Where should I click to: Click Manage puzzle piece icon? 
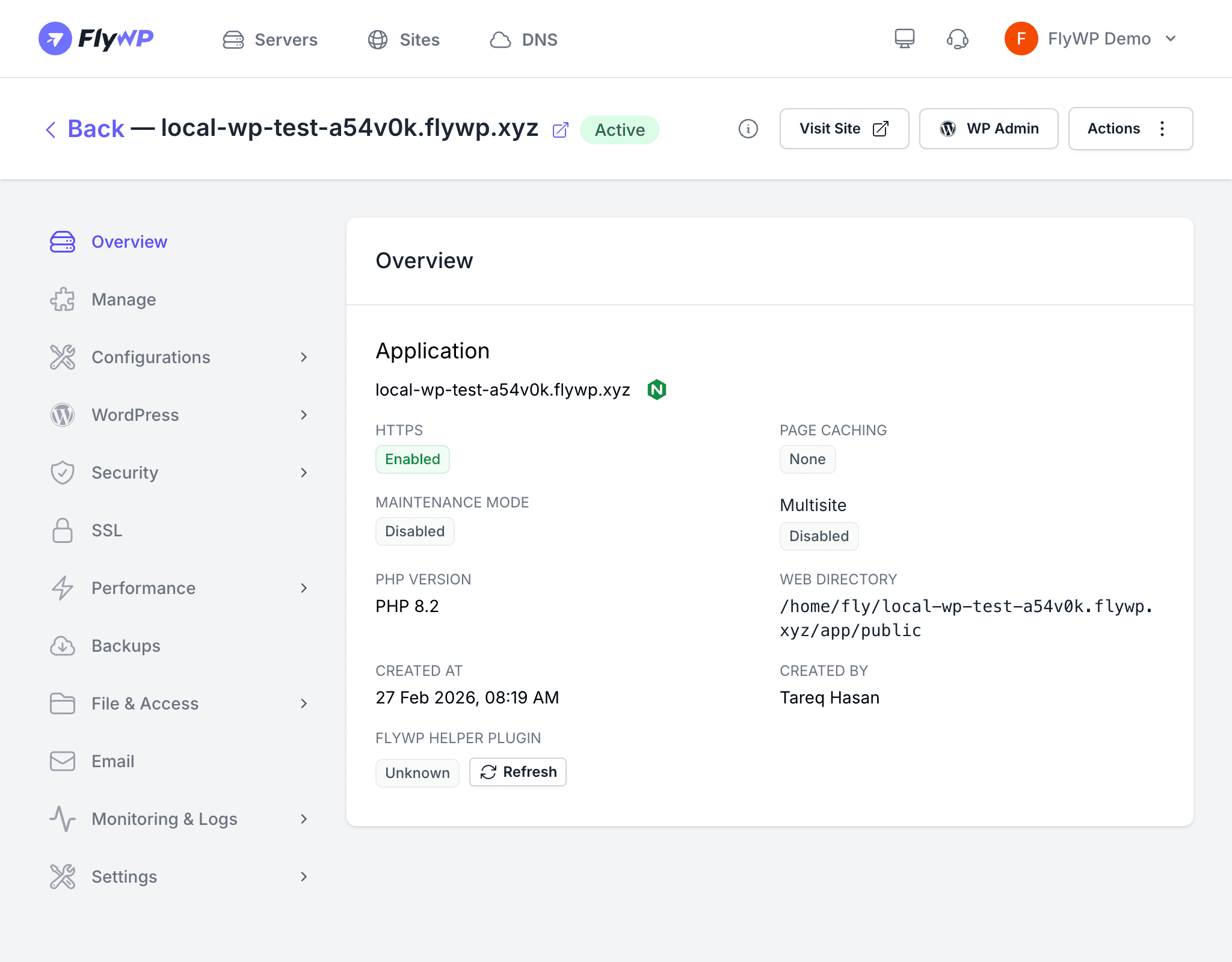(x=63, y=299)
